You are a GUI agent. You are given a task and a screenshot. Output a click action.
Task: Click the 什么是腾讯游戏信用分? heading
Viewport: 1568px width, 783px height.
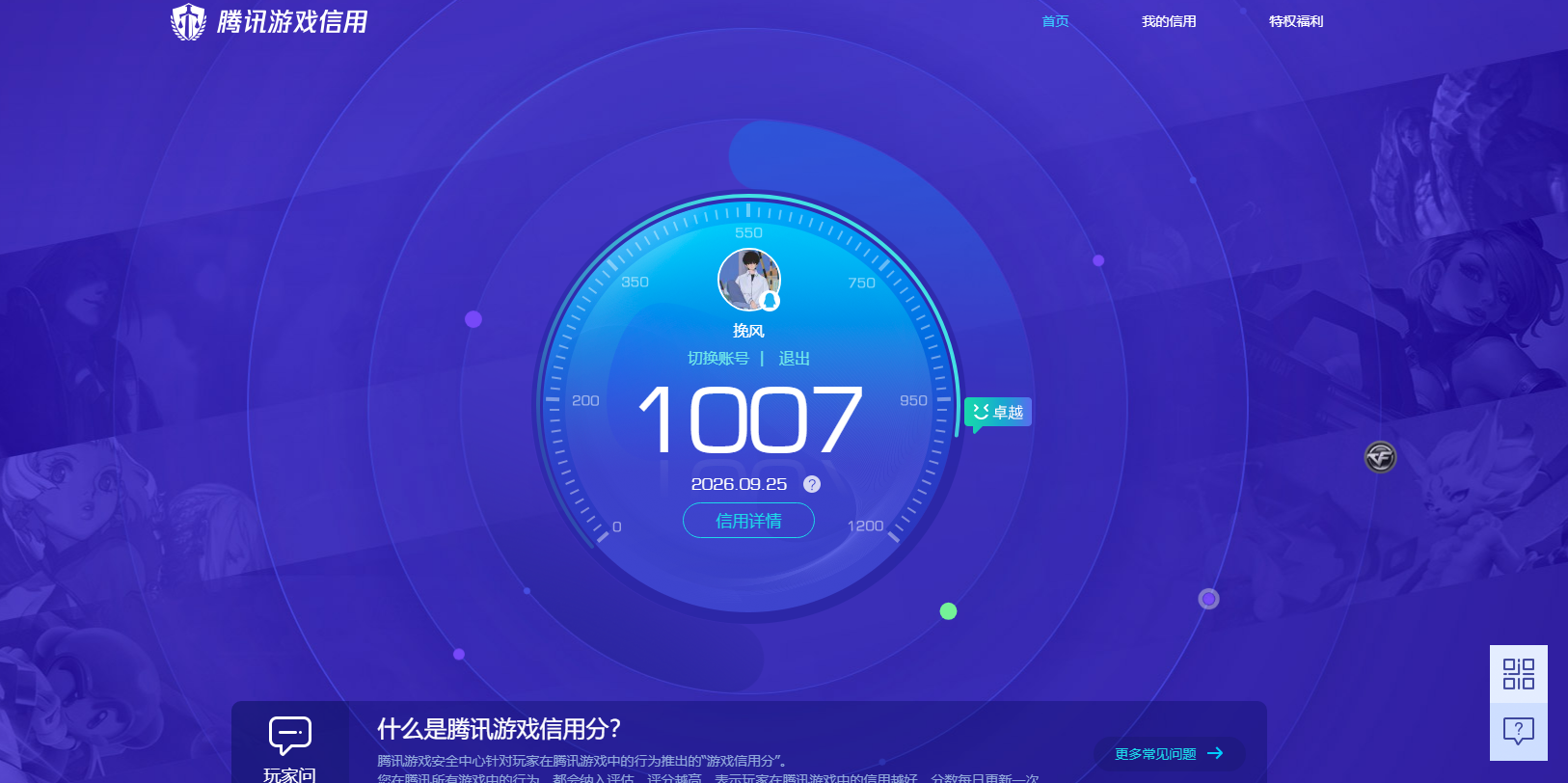pos(499,729)
